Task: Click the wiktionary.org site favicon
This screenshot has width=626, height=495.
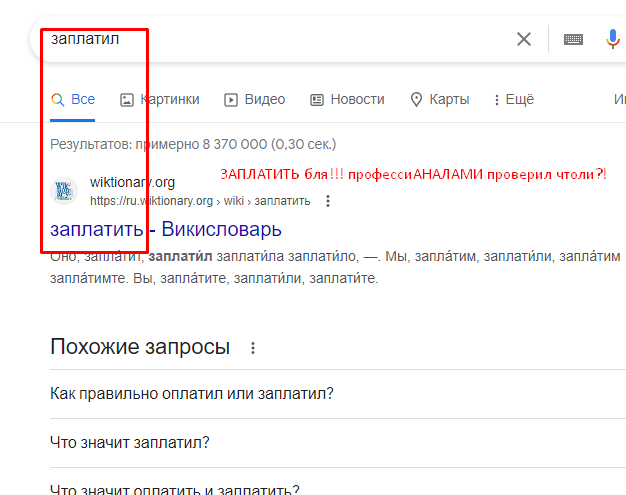Action: (64, 191)
